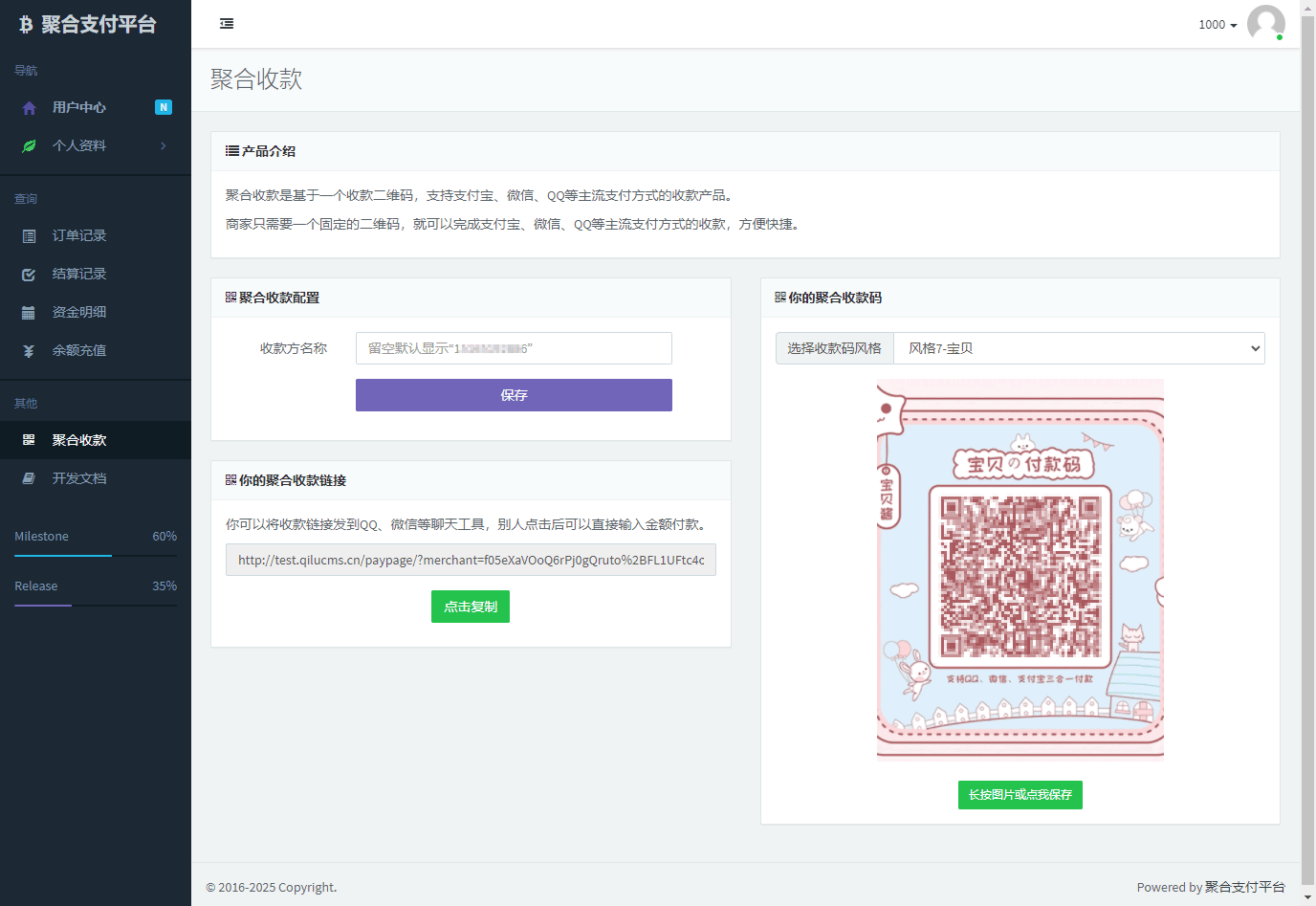Click the list icon in 产品介绍 header

pos(232,151)
